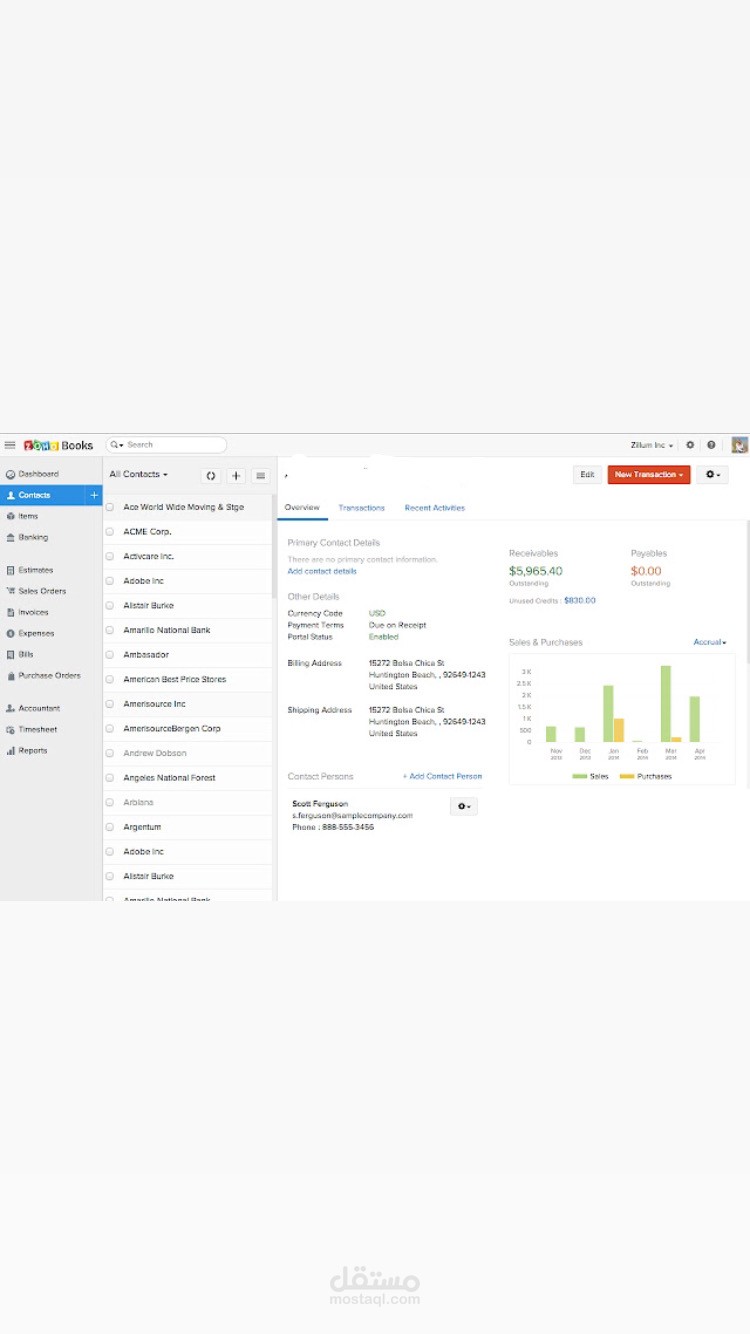750x1334 pixels.
Task: Tick checkbox for Activcare Inc.
Action: [x=110, y=556]
